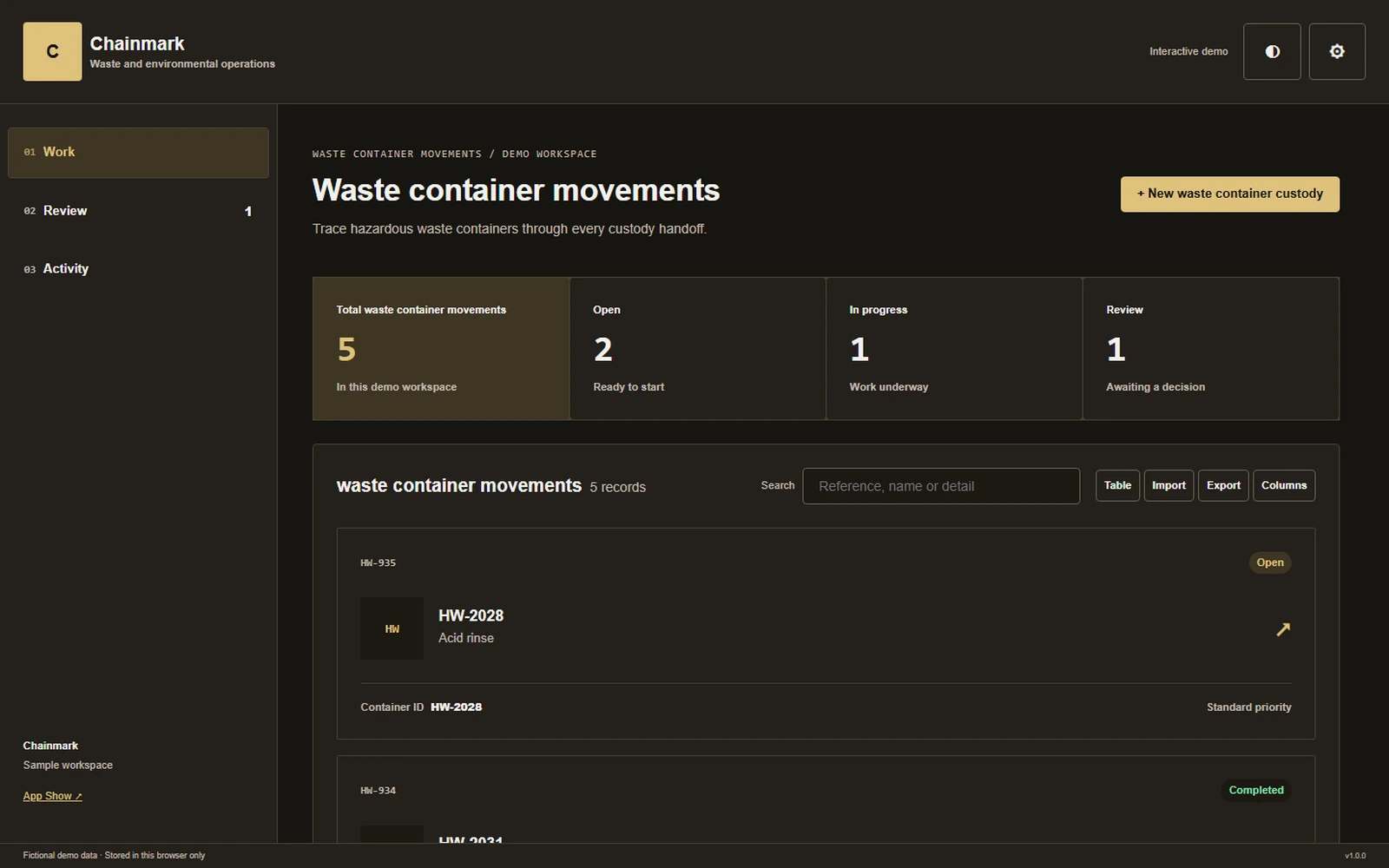Click the Acid rinse description

pyautogui.click(x=466, y=638)
